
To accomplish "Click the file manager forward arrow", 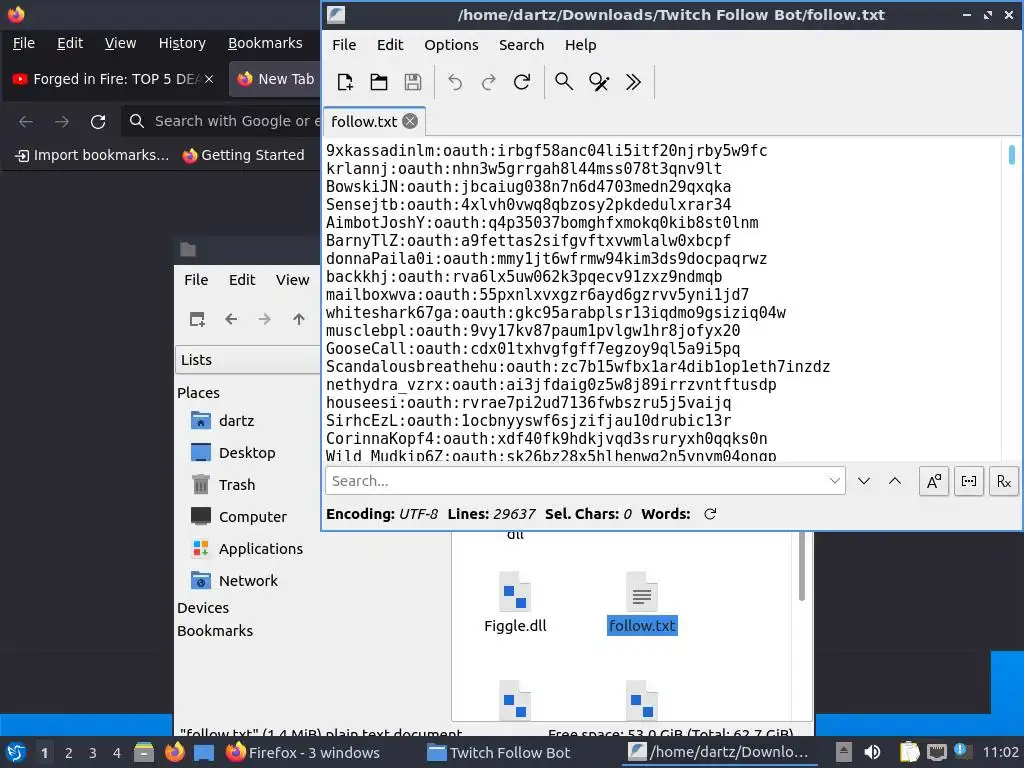I will coord(264,319).
